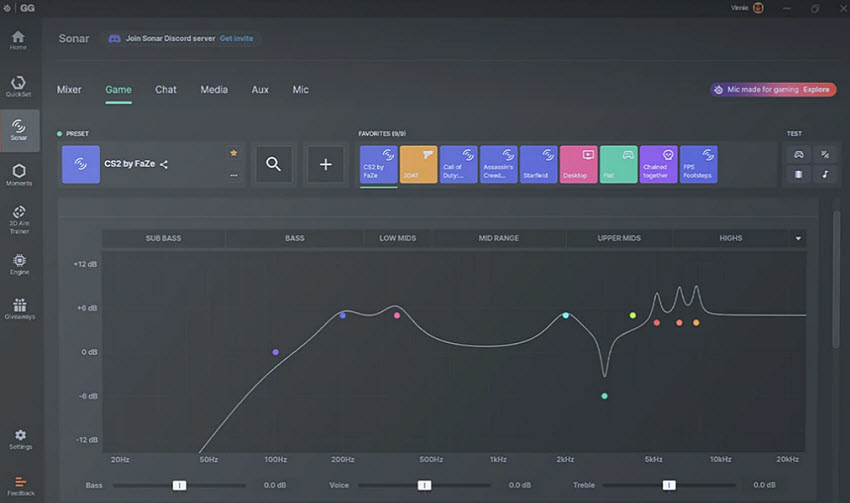Select the green EQ node at notch
850x503 pixels.
tap(604, 396)
